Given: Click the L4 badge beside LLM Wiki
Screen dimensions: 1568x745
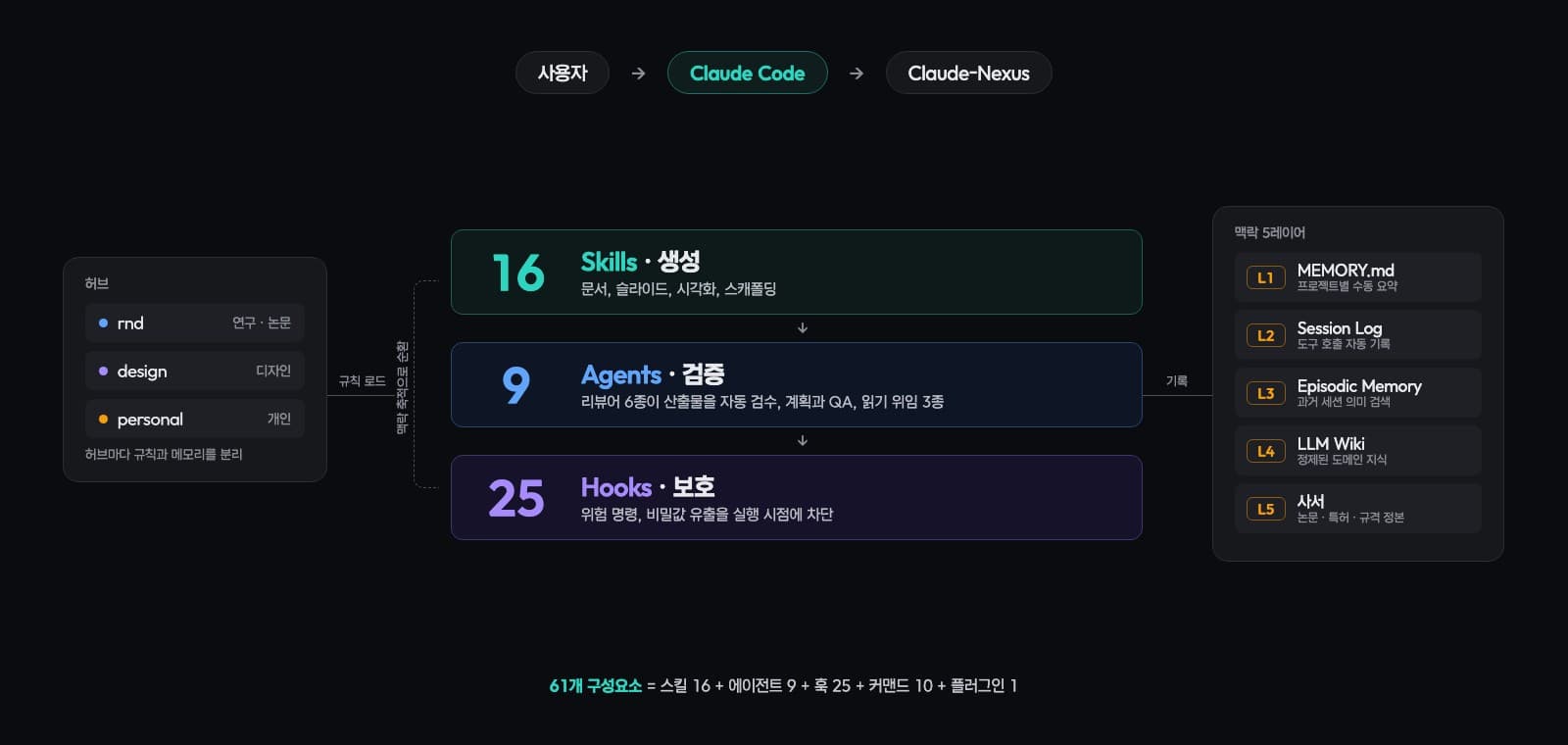Looking at the screenshot, I should coord(1265,451).
